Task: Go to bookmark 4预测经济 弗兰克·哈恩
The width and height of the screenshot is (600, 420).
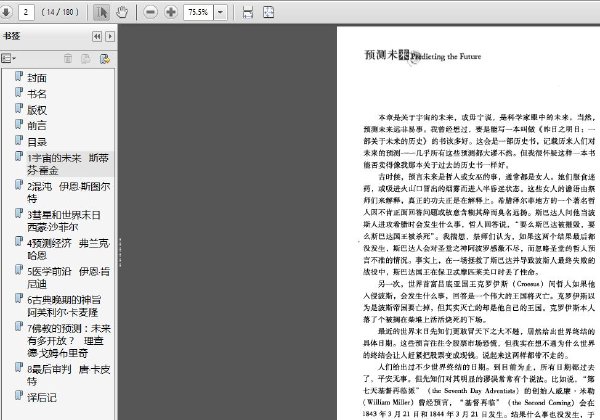Action: [x=68, y=249]
